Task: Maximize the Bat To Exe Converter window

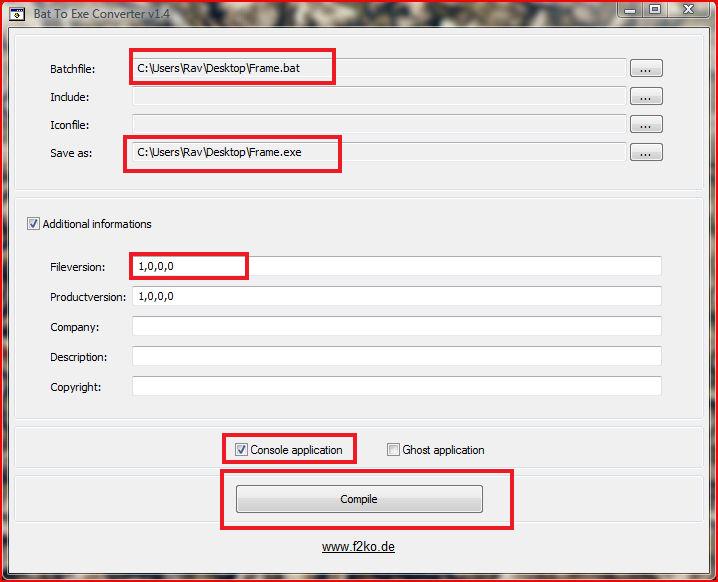Action: tap(655, 10)
